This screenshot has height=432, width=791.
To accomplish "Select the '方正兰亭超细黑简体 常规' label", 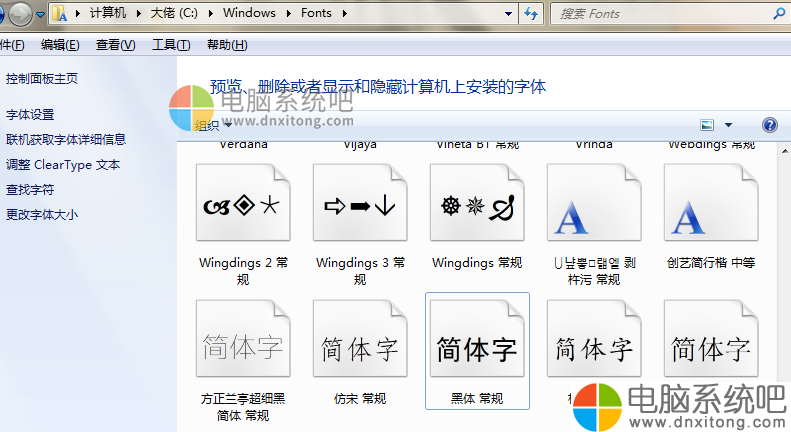I will 243,407.
